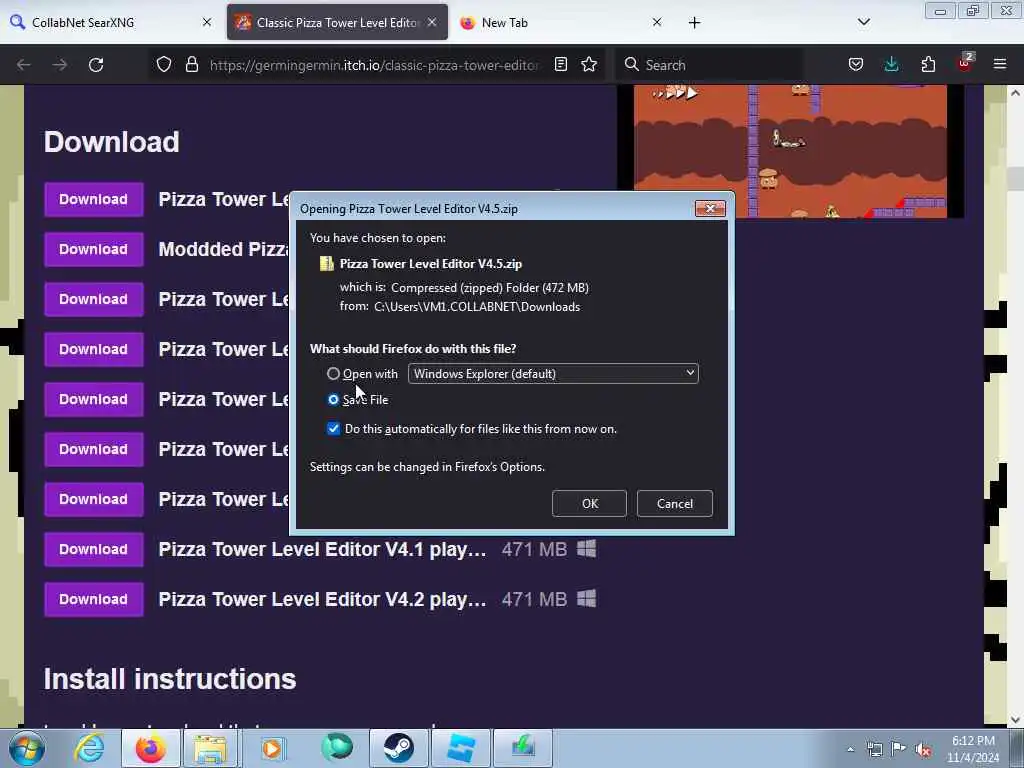Cancel the file opening dialog
1024x768 pixels.
click(x=675, y=504)
